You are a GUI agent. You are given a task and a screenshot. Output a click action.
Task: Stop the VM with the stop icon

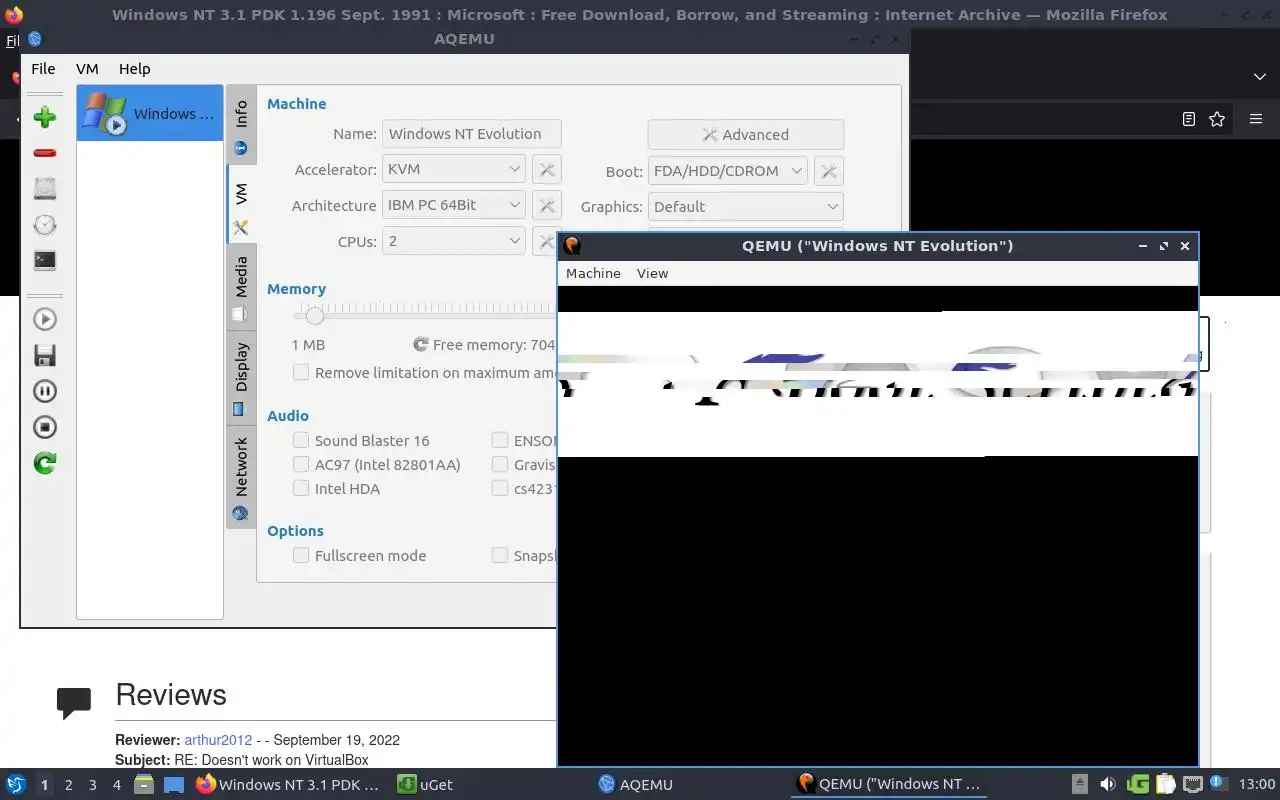(45, 427)
